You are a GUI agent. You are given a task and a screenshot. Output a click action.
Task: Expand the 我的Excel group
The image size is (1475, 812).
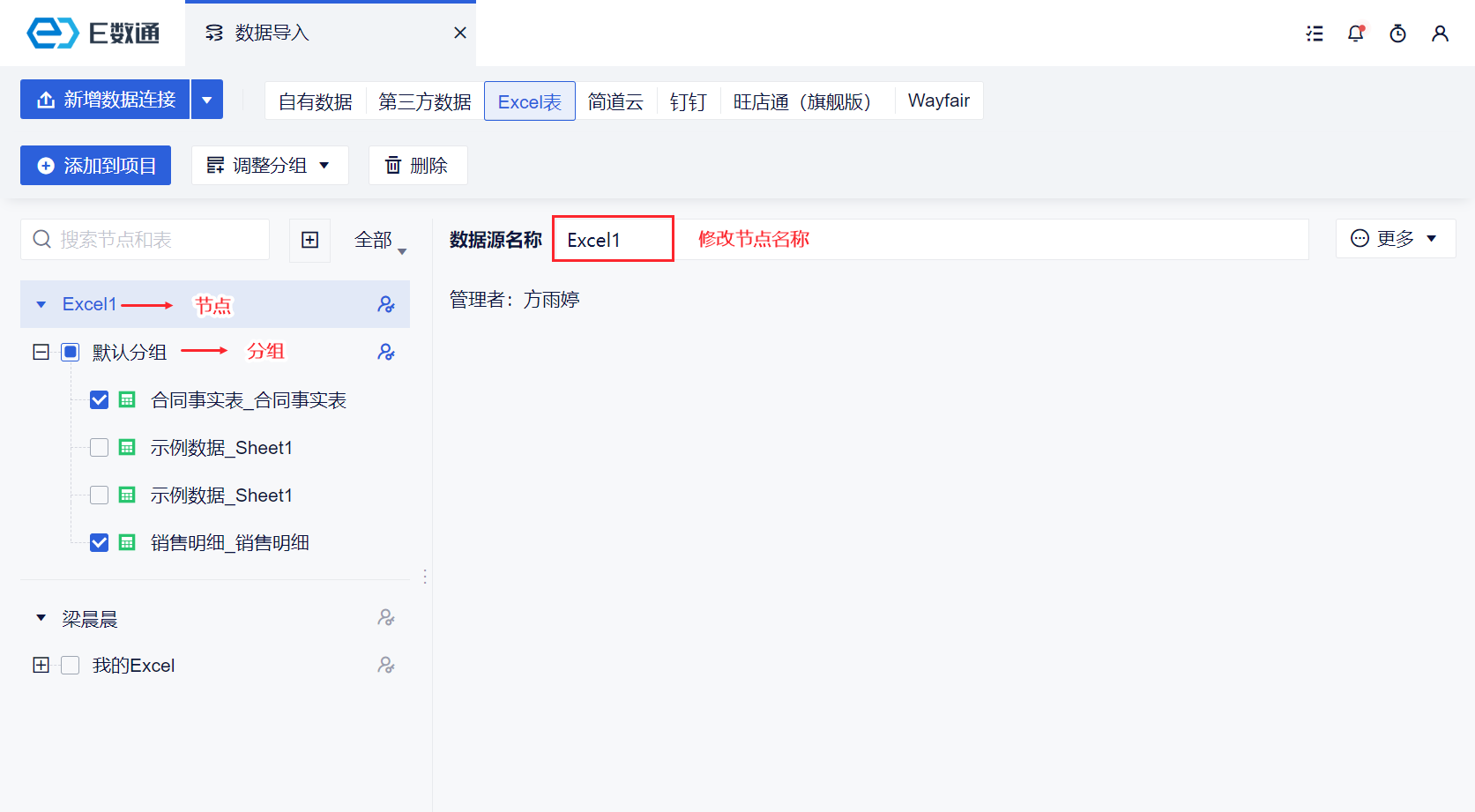coord(41,665)
